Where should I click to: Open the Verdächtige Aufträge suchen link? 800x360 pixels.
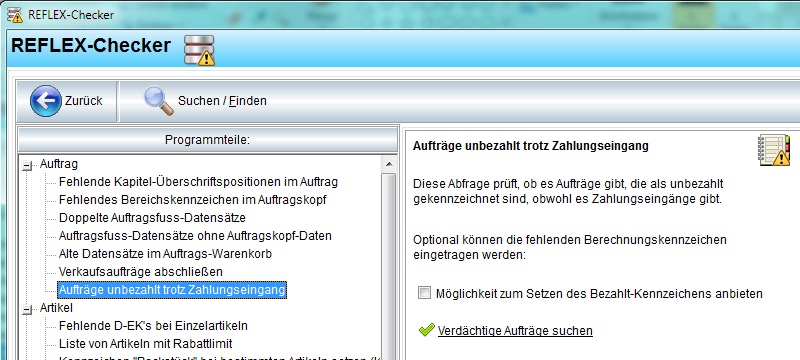pos(515,331)
